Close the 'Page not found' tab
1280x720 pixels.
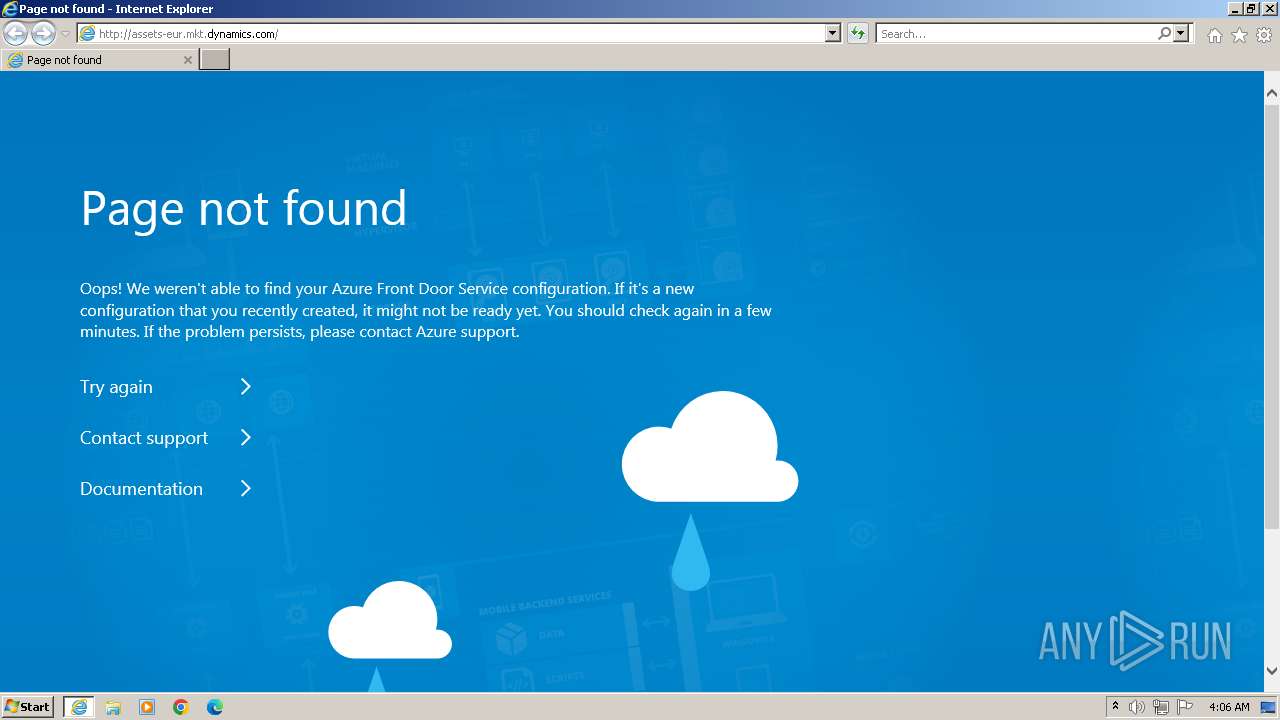point(187,60)
